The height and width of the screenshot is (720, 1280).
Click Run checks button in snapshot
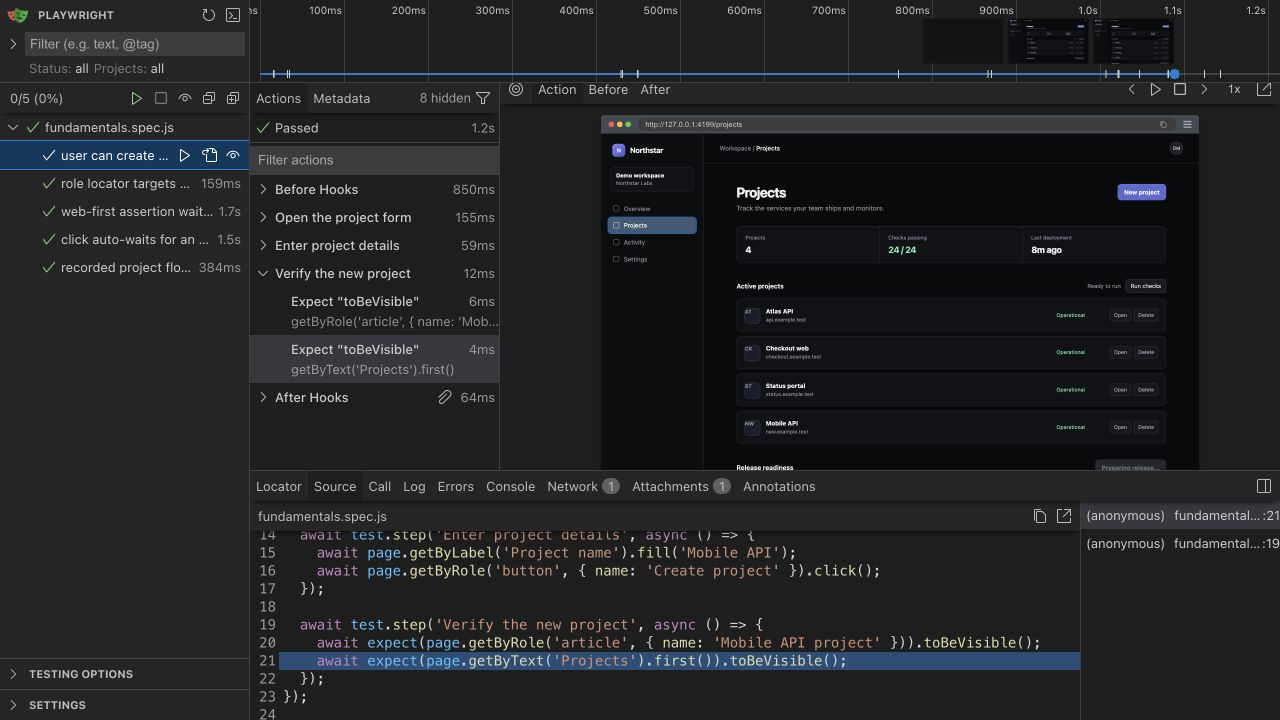[x=1145, y=286]
